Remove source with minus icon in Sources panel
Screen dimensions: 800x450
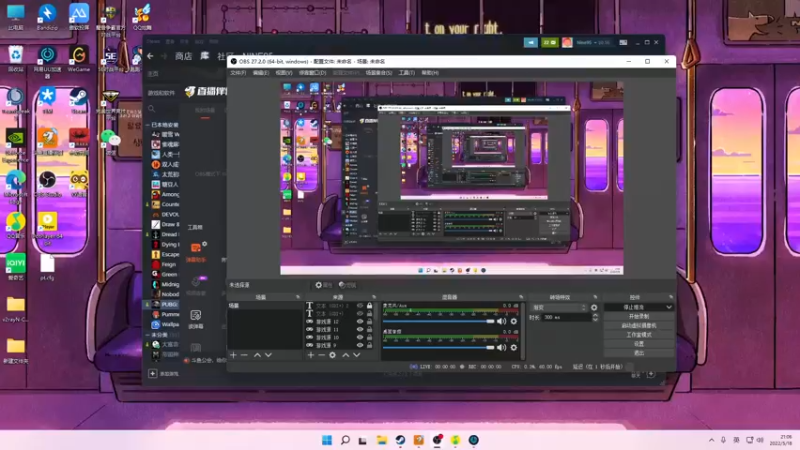[321, 355]
